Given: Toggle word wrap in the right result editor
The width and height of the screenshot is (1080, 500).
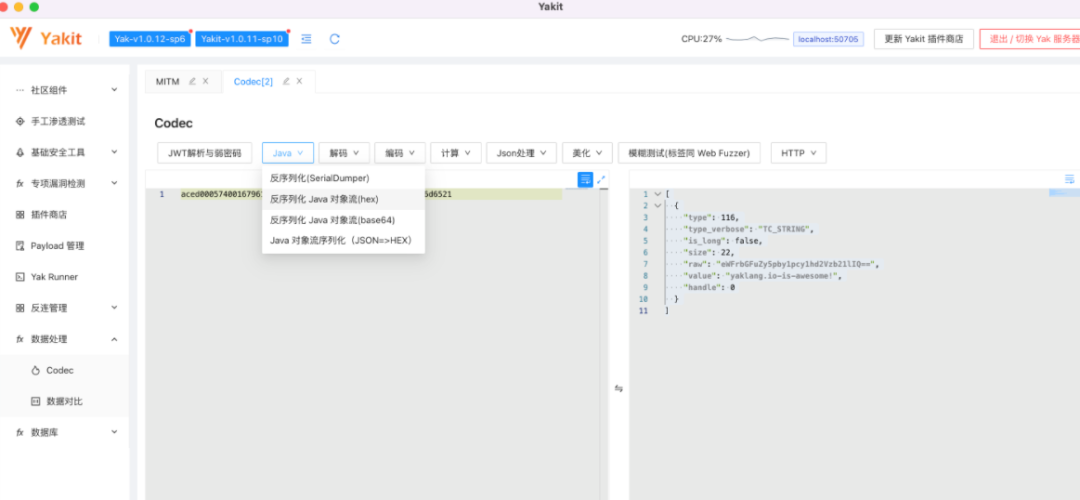Looking at the screenshot, I should (1070, 179).
